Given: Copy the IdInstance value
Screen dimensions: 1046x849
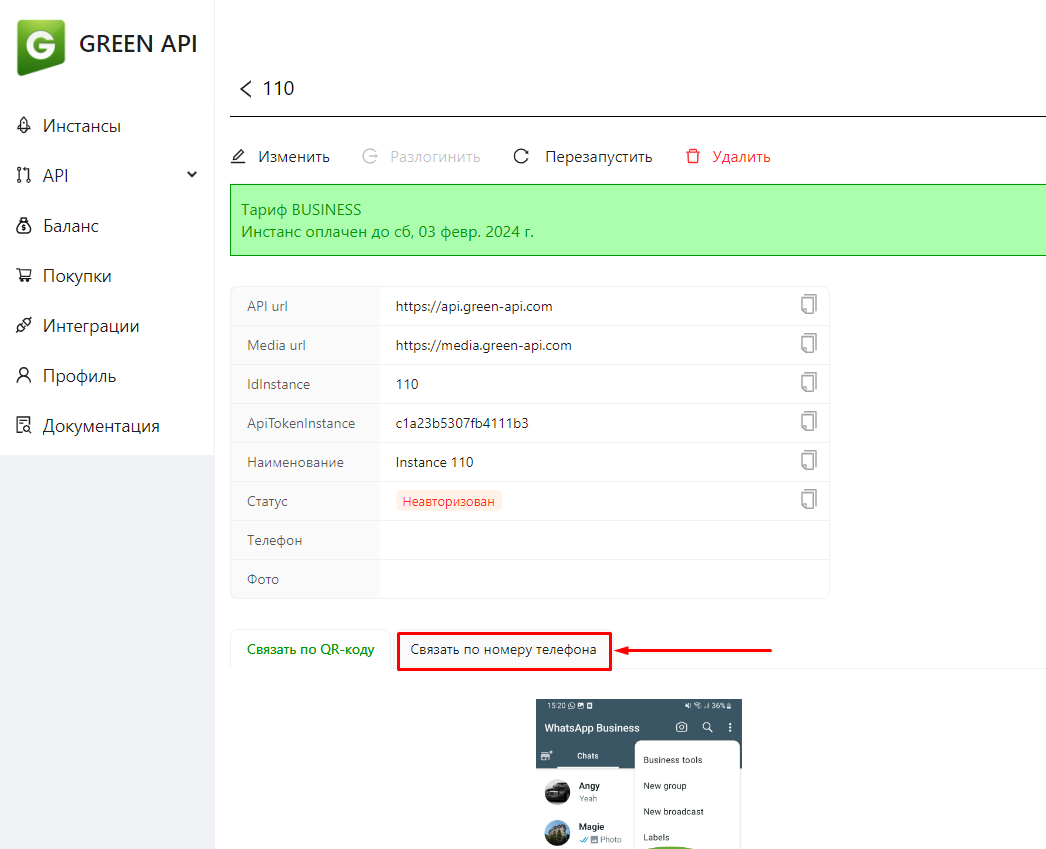Looking at the screenshot, I should [x=808, y=383].
